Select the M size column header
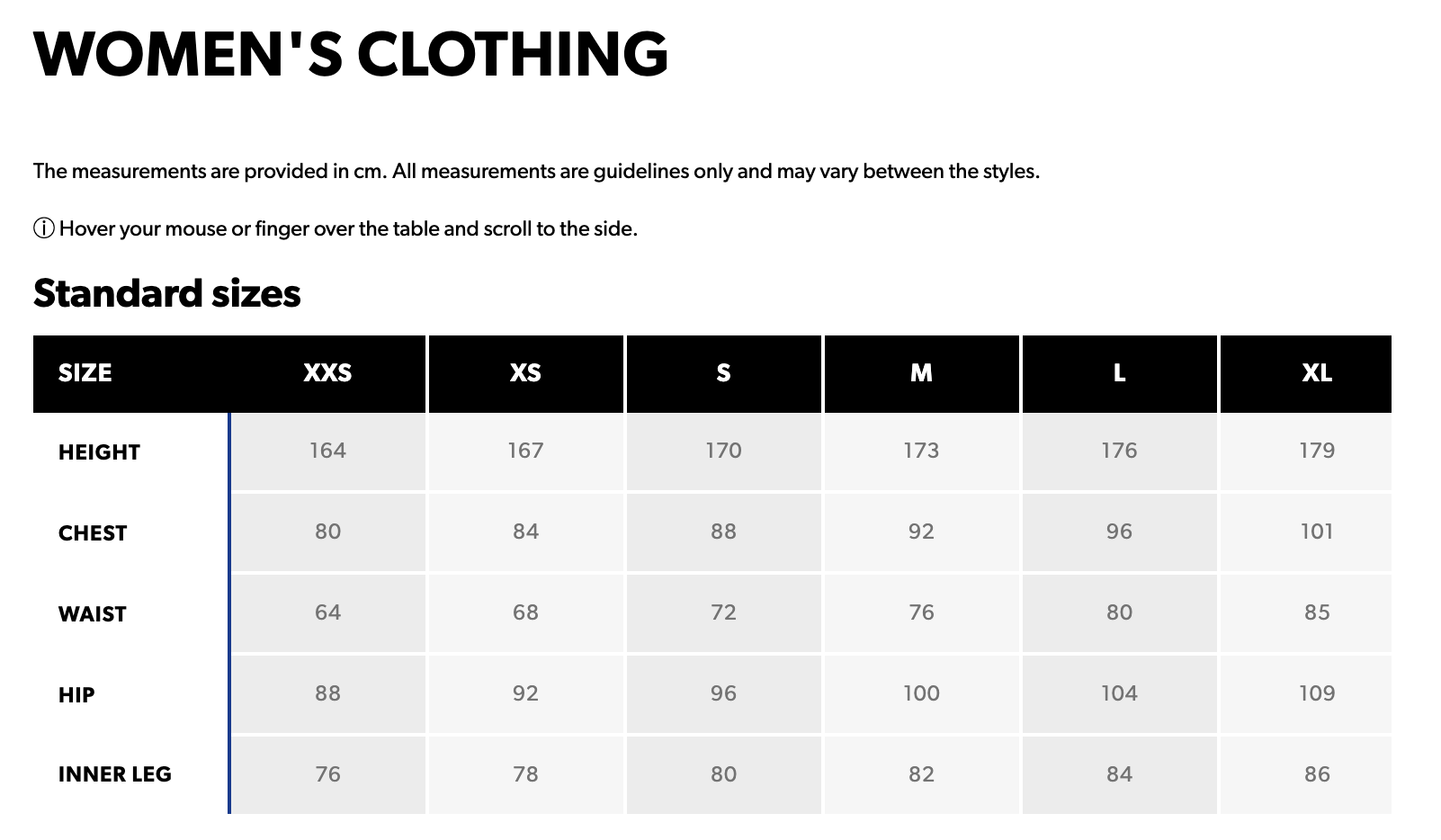The image size is (1441, 840). pyautogui.click(x=921, y=373)
